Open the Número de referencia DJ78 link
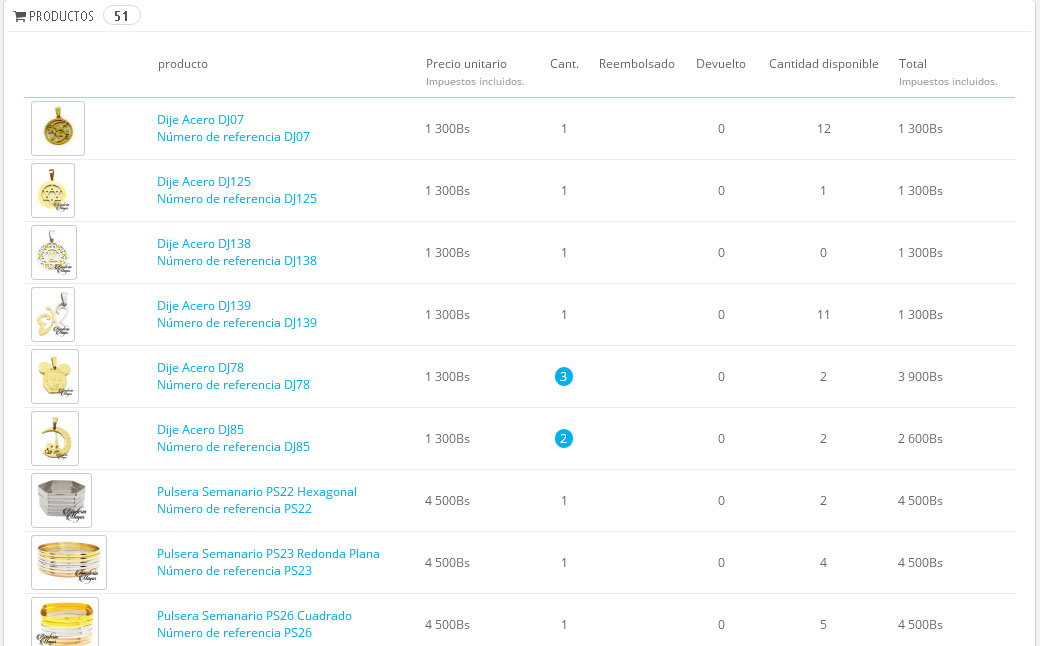1040x646 pixels. [x=233, y=385]
